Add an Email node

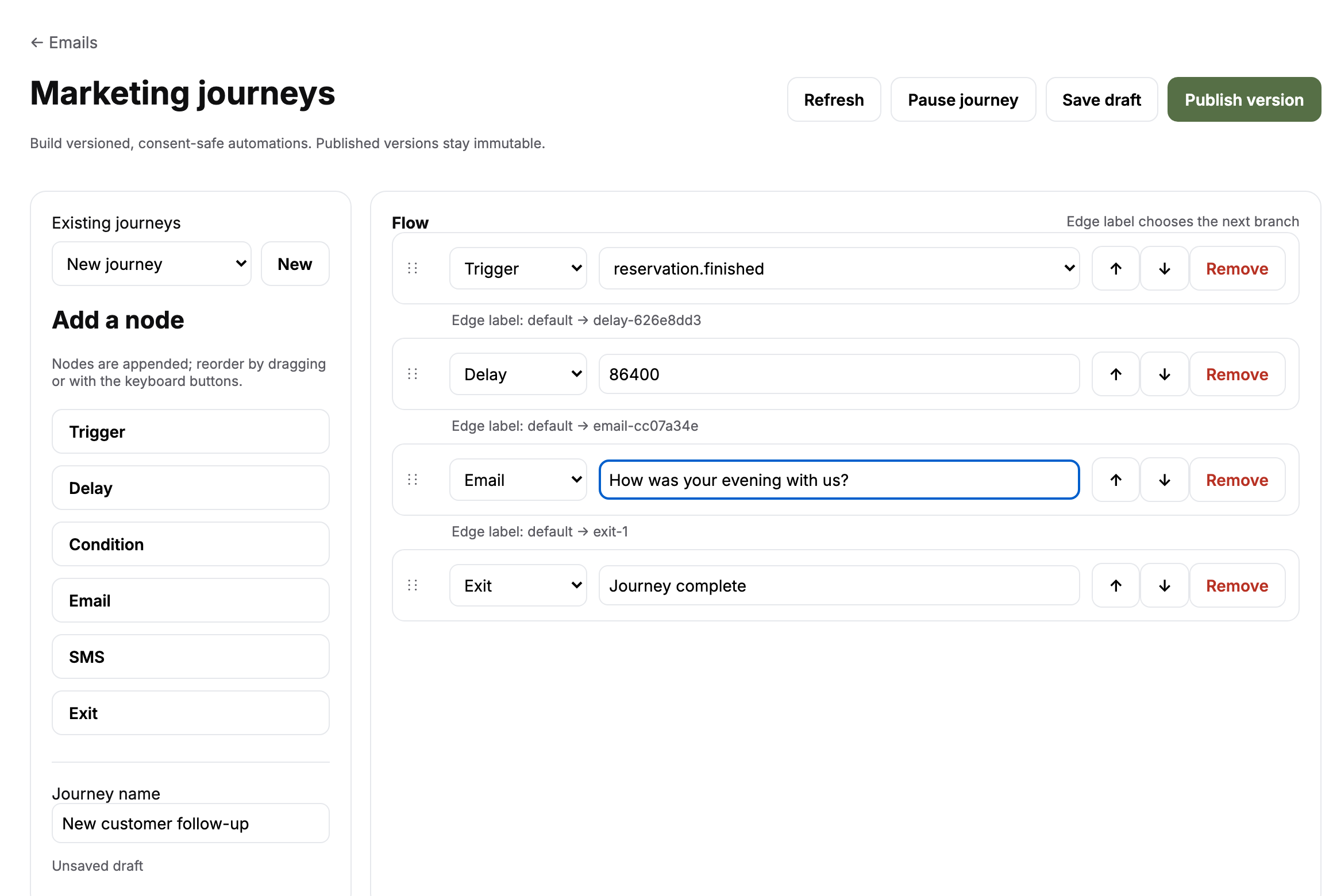191,600
